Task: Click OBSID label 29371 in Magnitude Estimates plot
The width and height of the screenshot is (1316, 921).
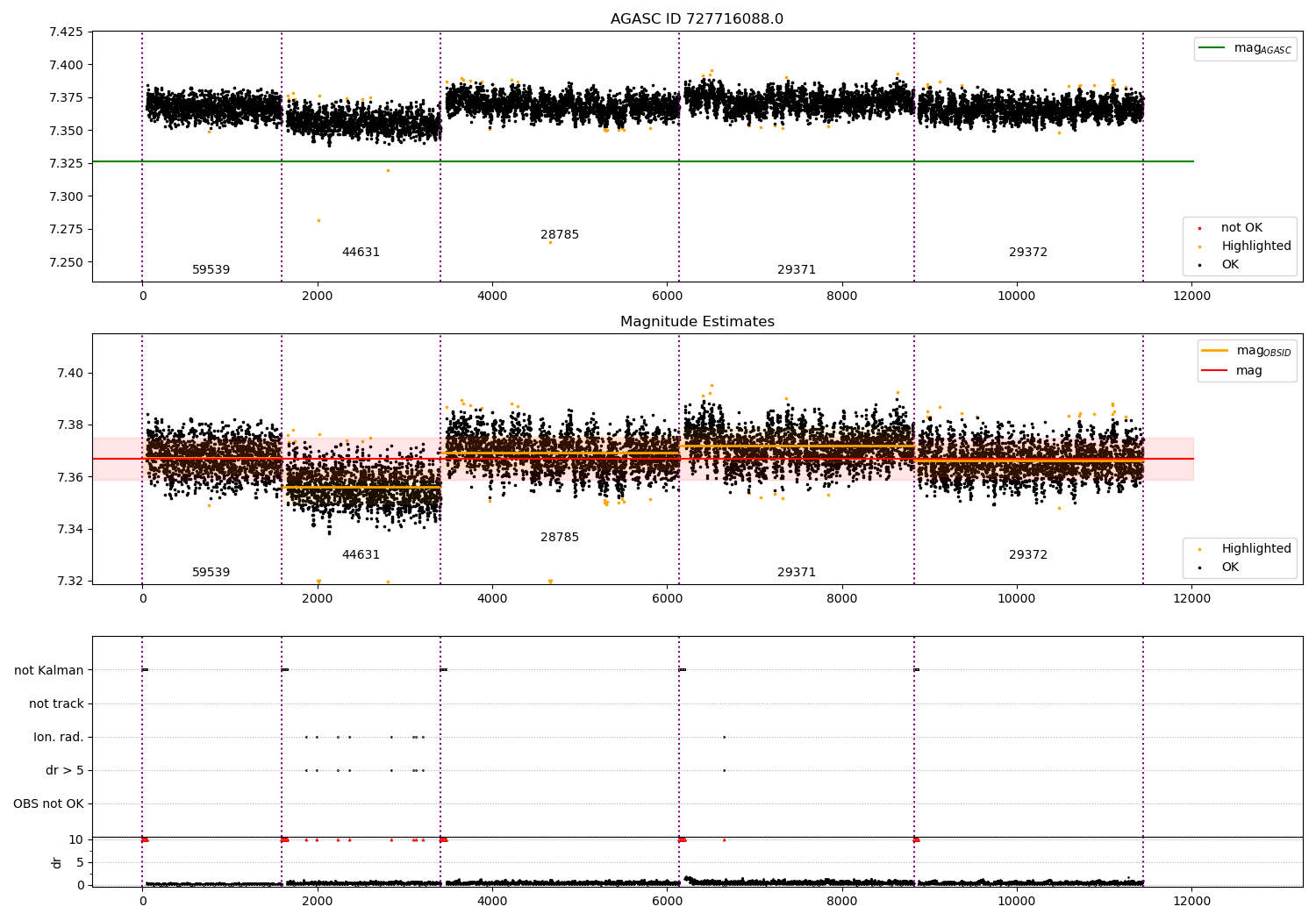Action: coord(797,573)
